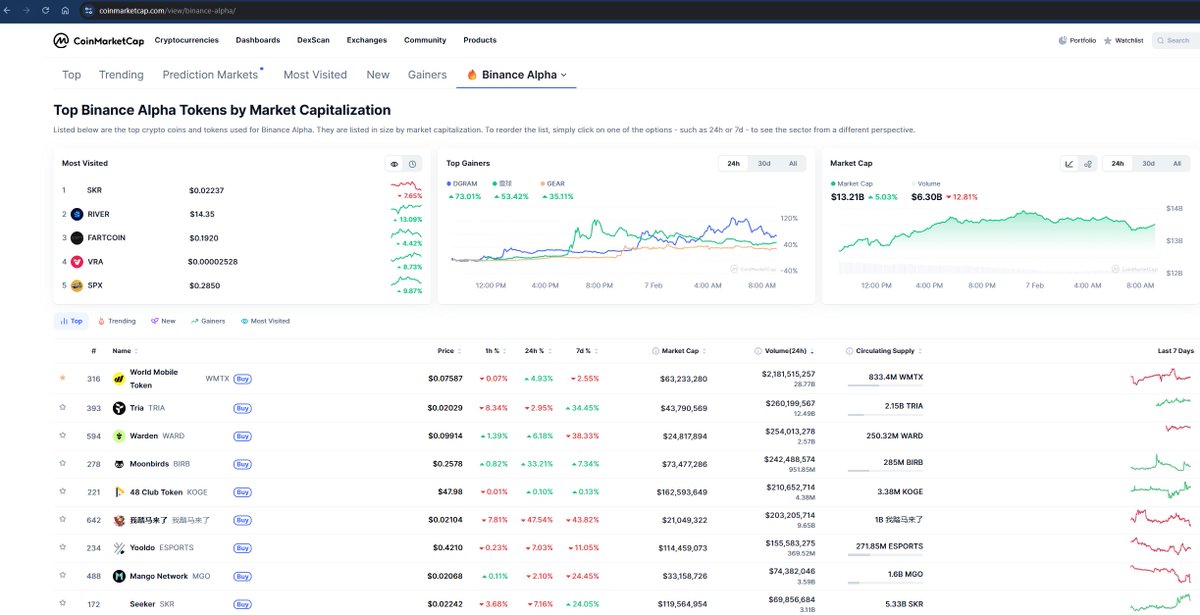The image size is (1200, 615).
Task: Switch to Trending tab in top navigation
Action: (x=122, y=75)
